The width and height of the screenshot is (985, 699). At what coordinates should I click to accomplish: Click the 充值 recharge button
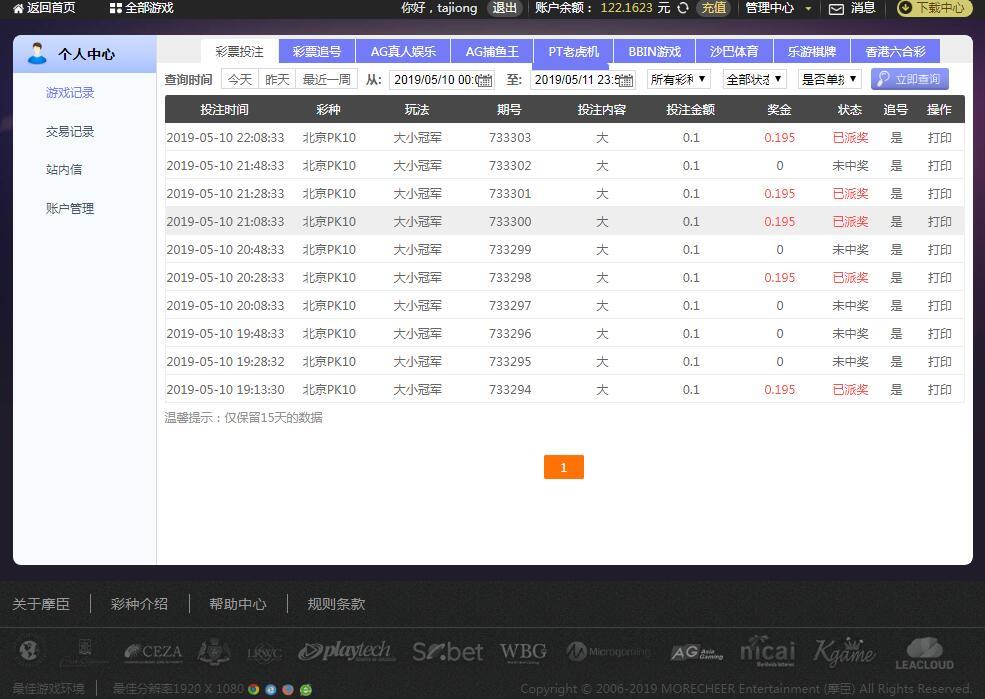click(x=714, y=8)
